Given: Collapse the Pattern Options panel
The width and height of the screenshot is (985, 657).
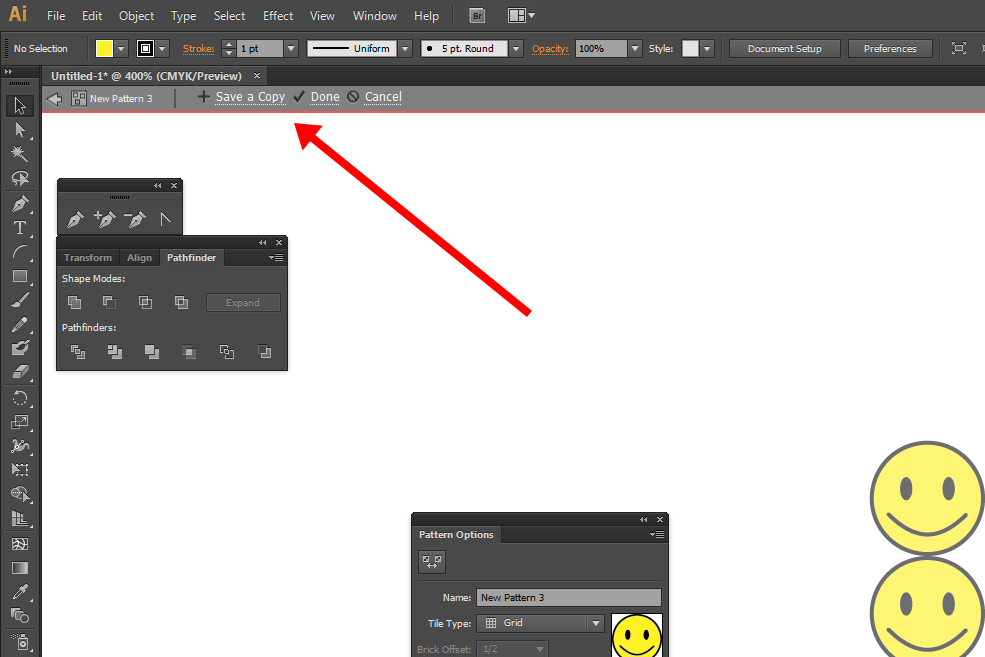Looking at the screenshot, I should pyautogui.click(x=644, y=520).
